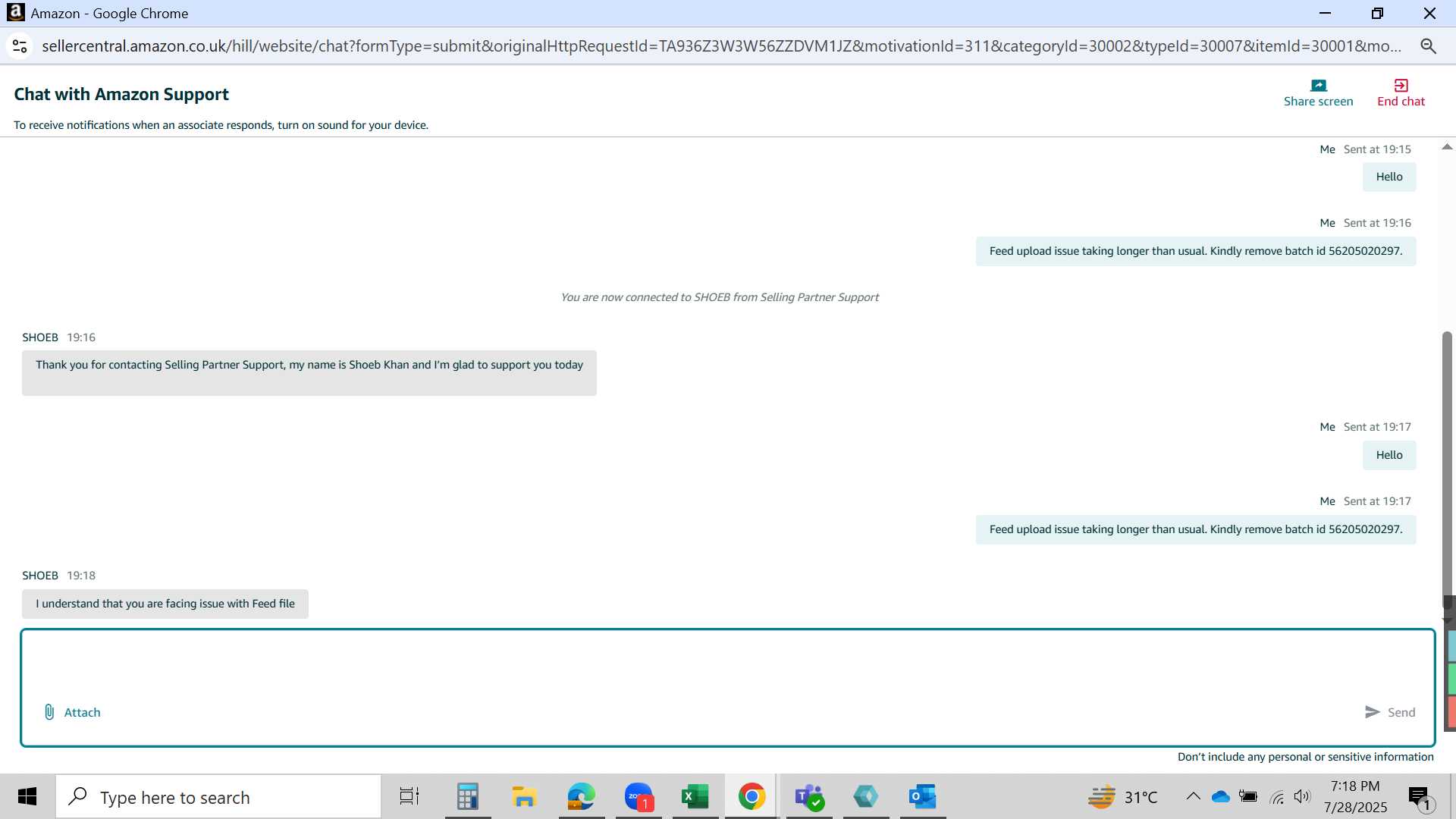Click the magnifier zoom icon in address bar
1456x819 pixels.
1428,46
